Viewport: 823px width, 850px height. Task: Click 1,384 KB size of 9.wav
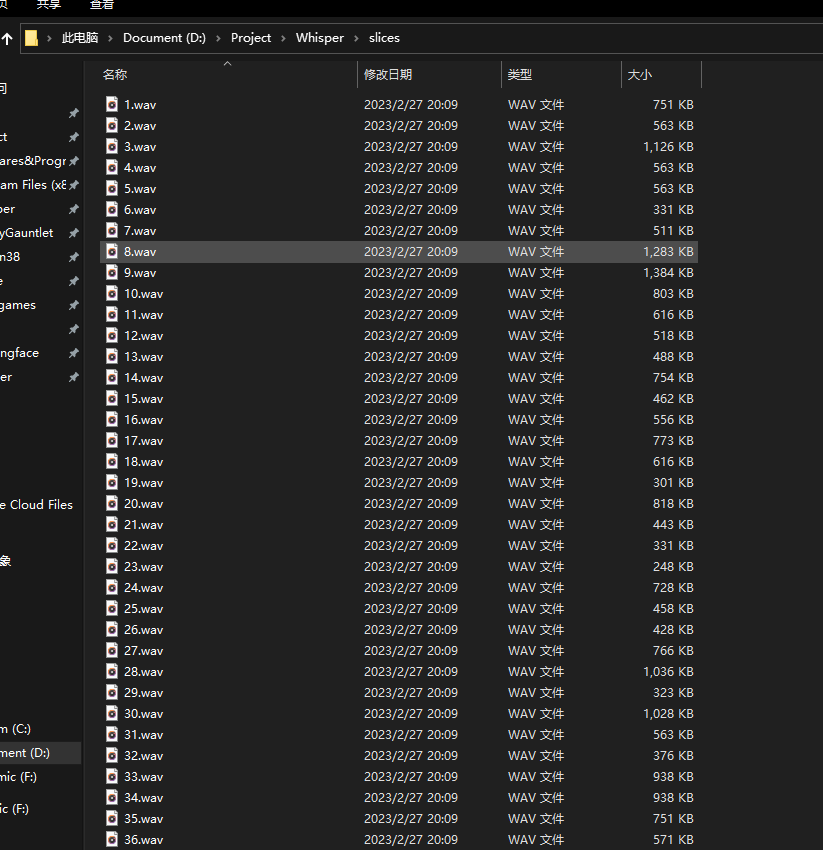[668, 273]
